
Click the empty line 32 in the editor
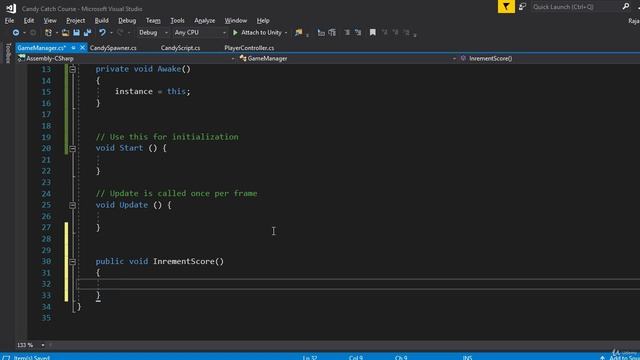tap(359, 284)
